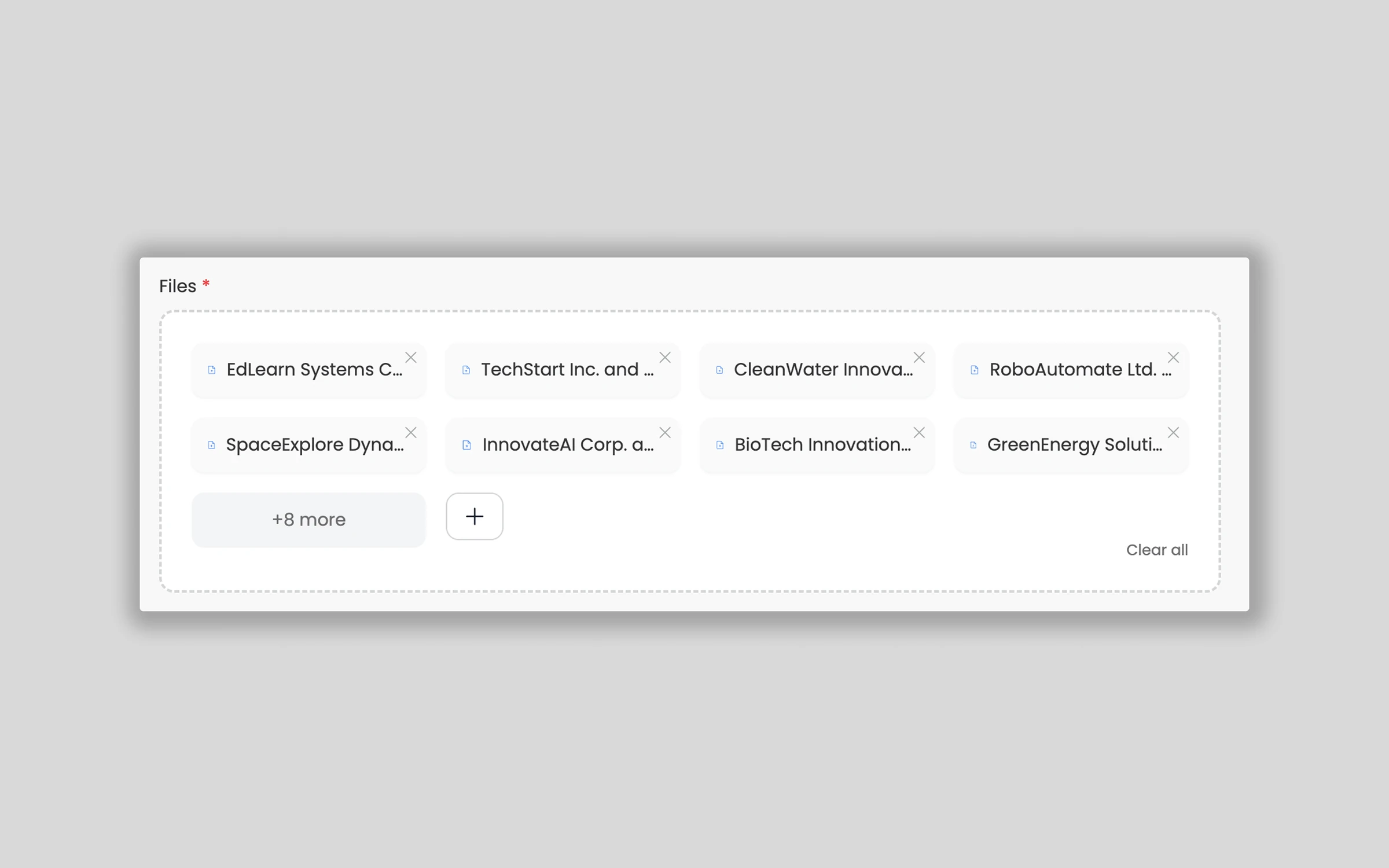Remove the CleanWater Innova file chip
This screenshot has height=868, width=1389.
tap(919, 358)
